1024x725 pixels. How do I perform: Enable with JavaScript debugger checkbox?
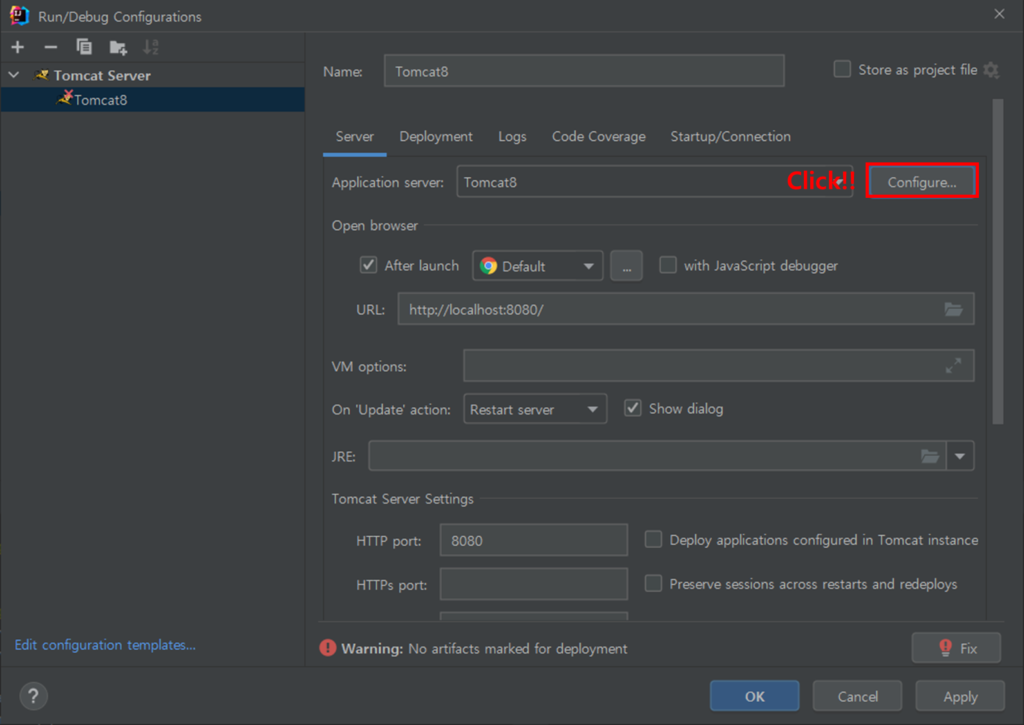pos(668,266)
